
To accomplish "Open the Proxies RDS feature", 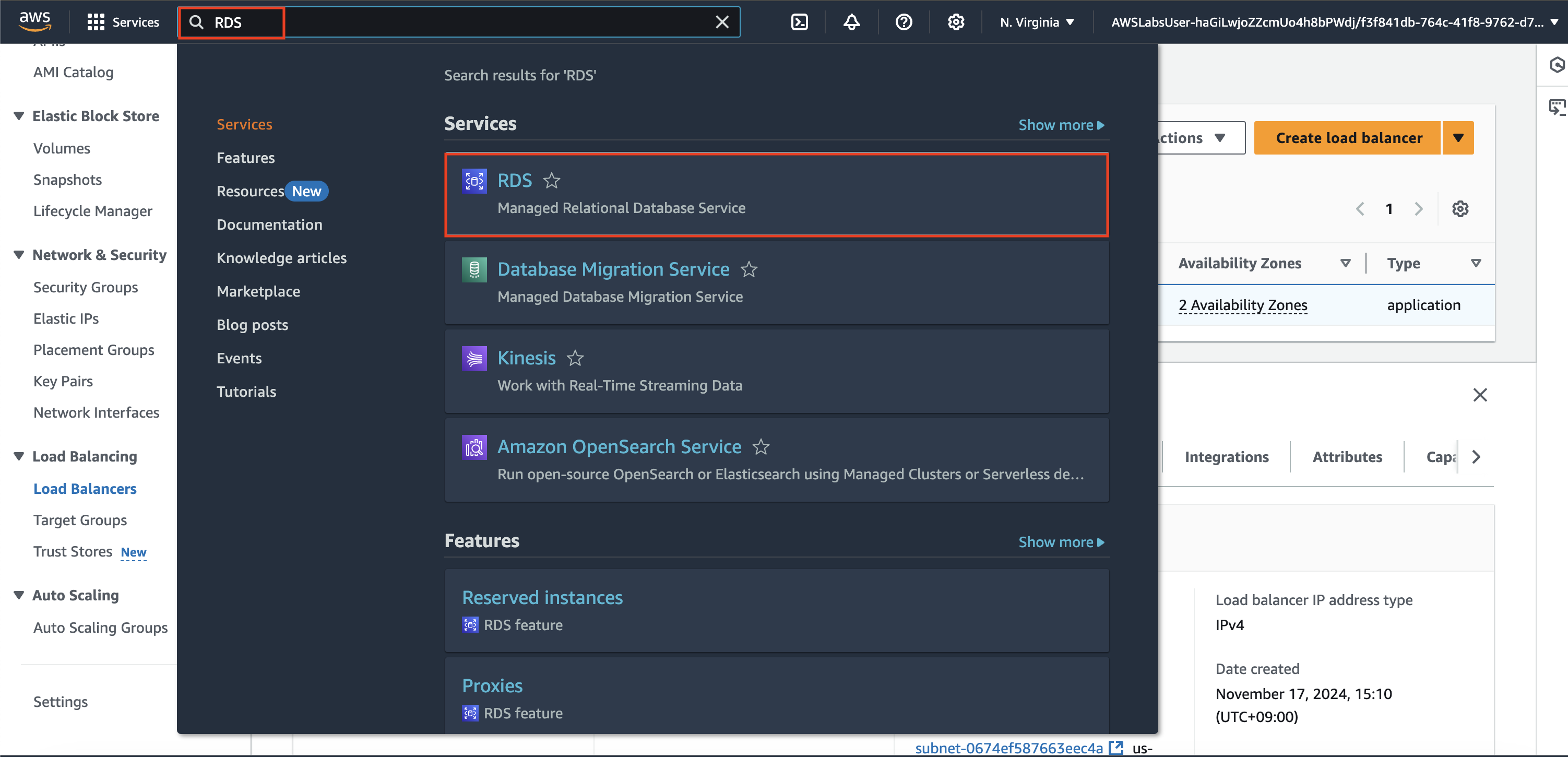I will 492,686.
